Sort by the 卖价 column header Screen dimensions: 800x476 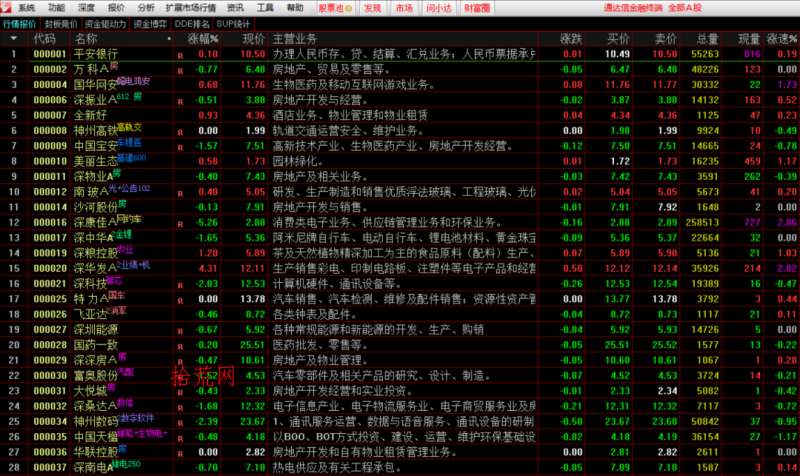666,39
